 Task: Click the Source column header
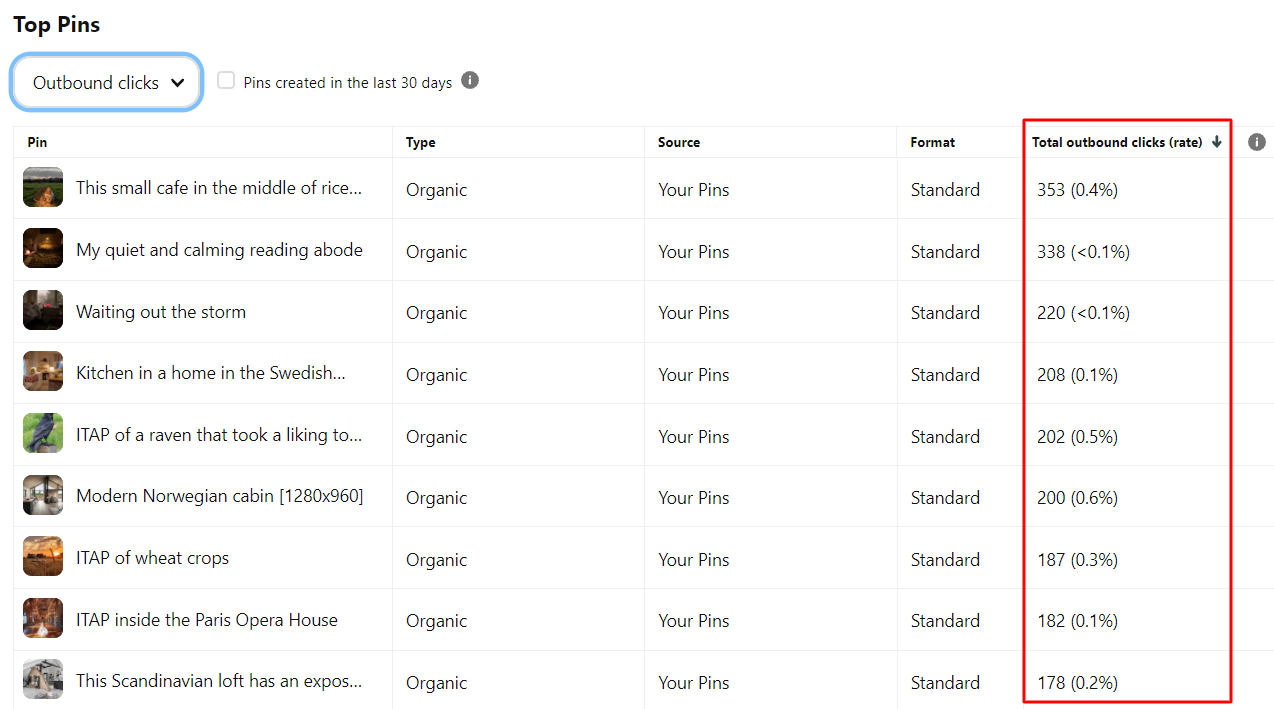point(678,142)
